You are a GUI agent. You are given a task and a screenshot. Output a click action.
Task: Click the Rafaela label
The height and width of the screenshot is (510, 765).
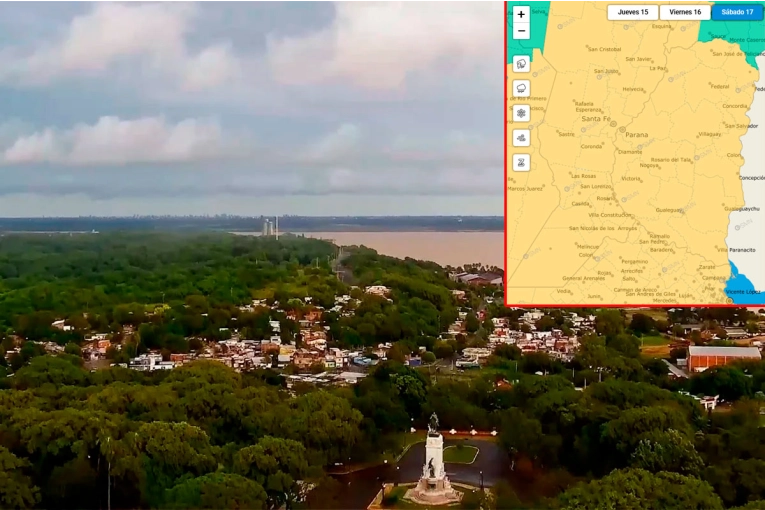click(x=584, y=104)
